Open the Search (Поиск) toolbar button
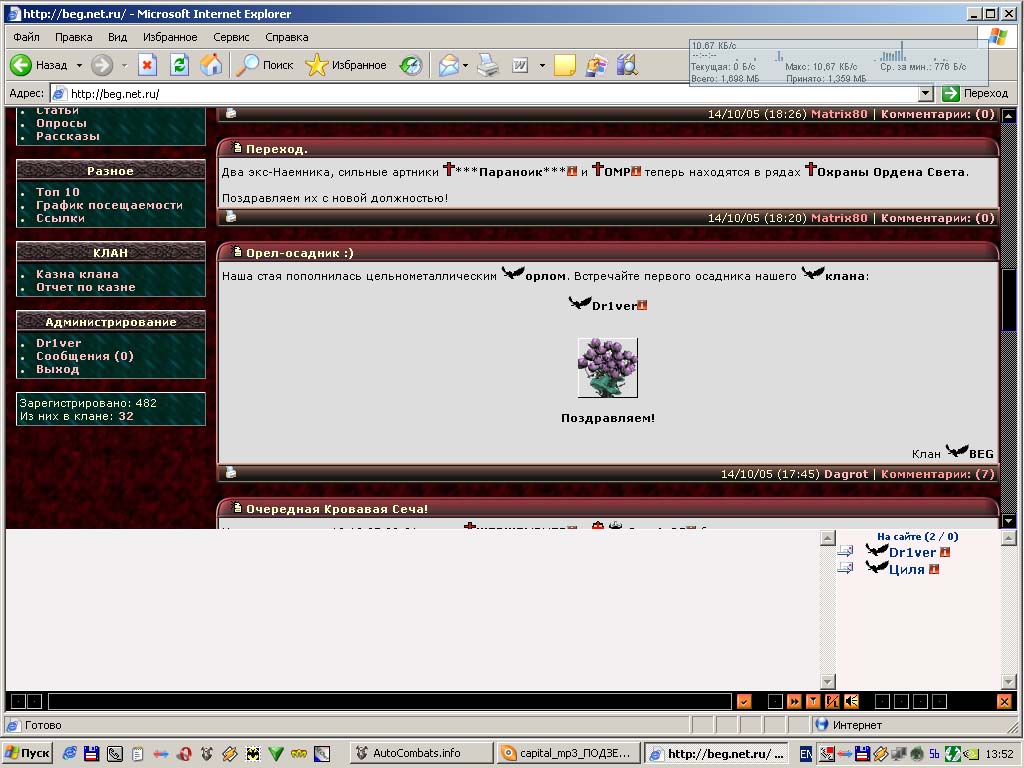Image resolution: width=1024 pixels, height=768 pixels. click(264, 65)
